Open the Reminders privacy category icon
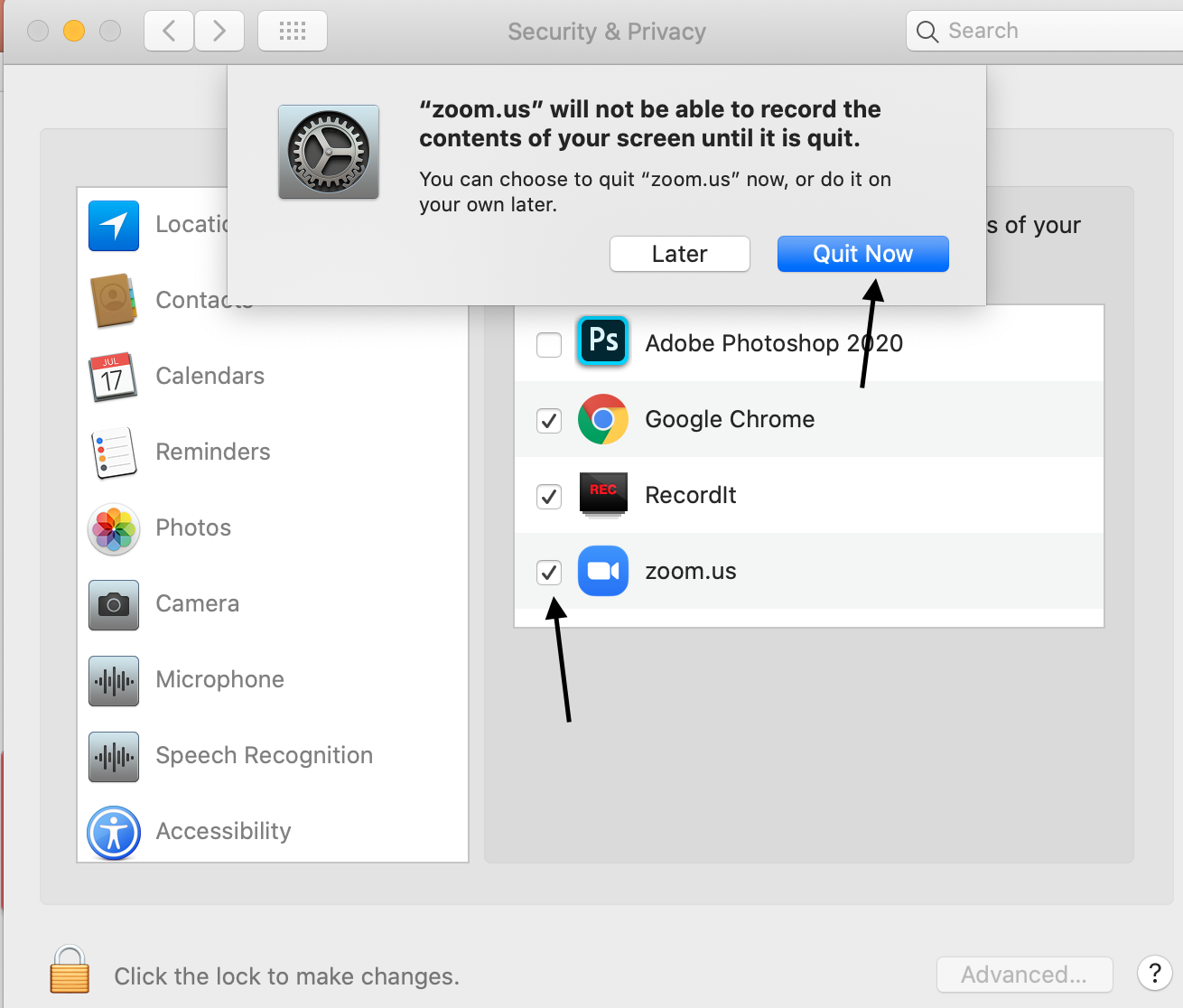 pos(113,453)
